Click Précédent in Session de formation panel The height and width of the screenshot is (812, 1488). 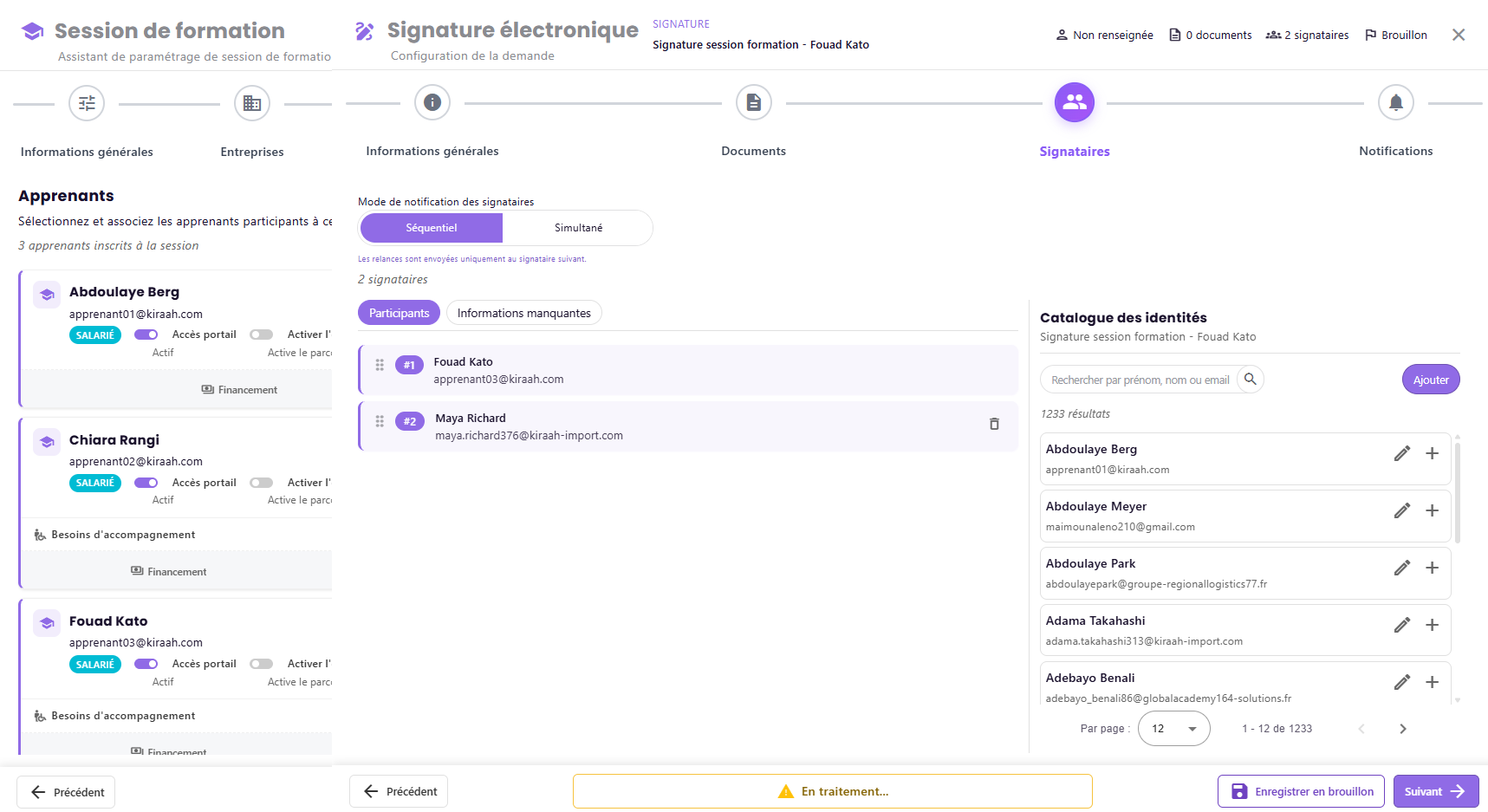click(x=66, y=792)
